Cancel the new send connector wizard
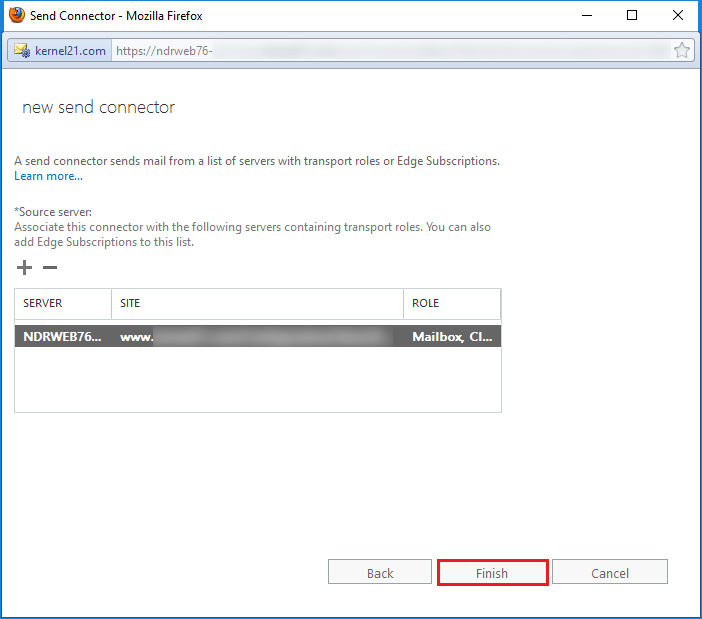 (x=610, y=572)
